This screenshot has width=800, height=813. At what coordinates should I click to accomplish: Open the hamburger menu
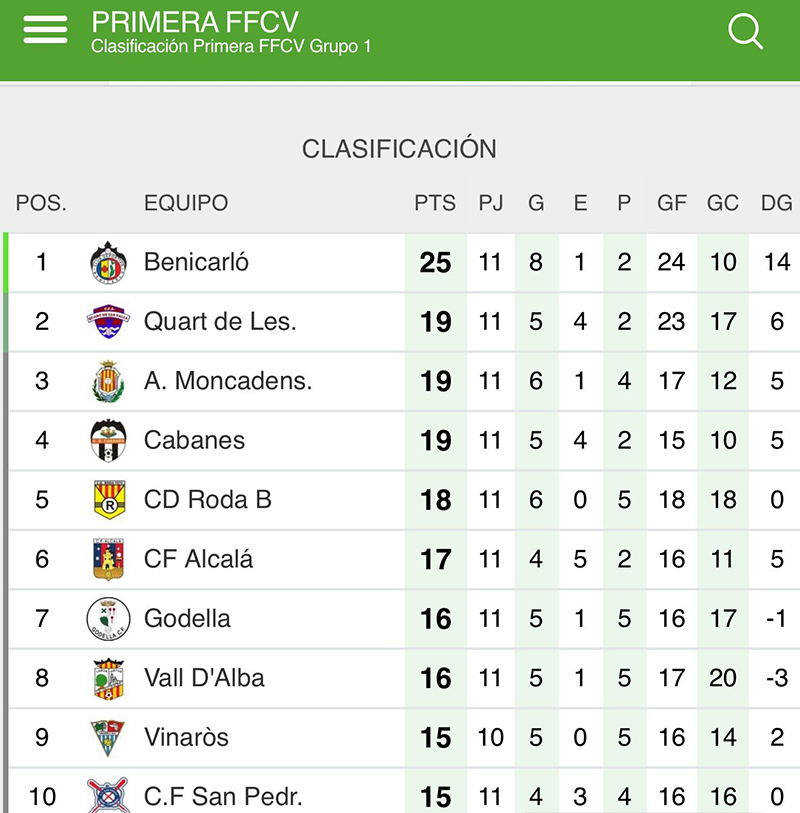pyautogui.click(x=46, y=29)
